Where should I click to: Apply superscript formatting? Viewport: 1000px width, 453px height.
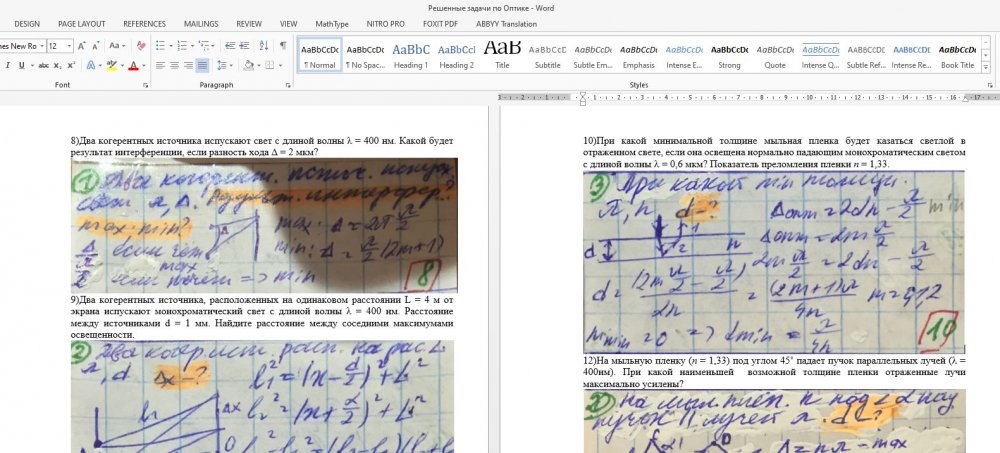click(71, 66)
